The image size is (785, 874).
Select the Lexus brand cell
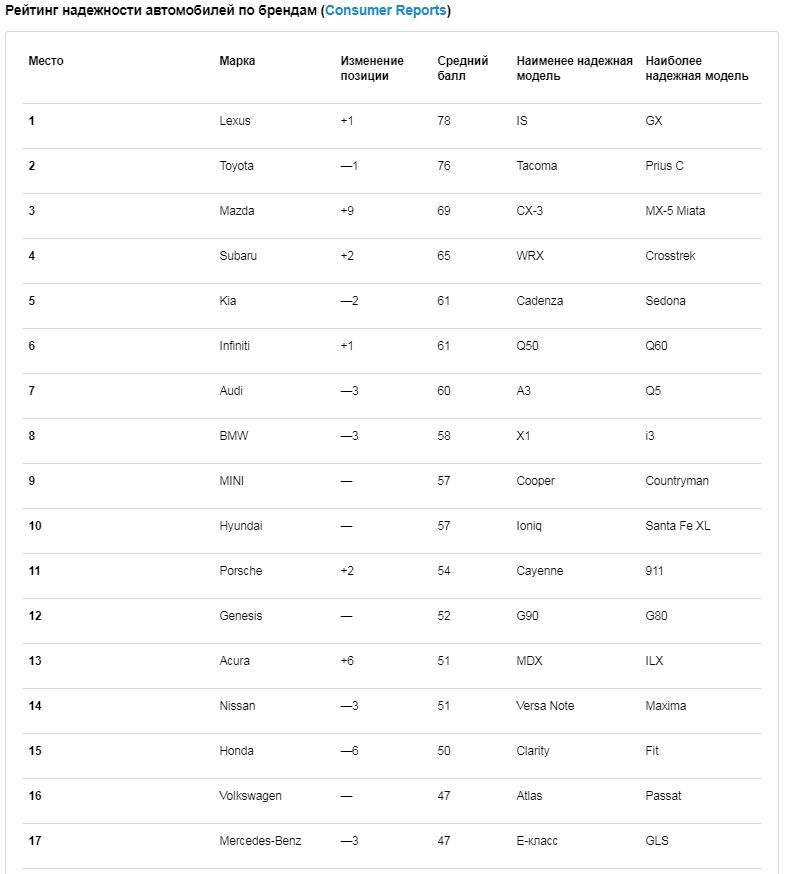[x=235, y=121]
